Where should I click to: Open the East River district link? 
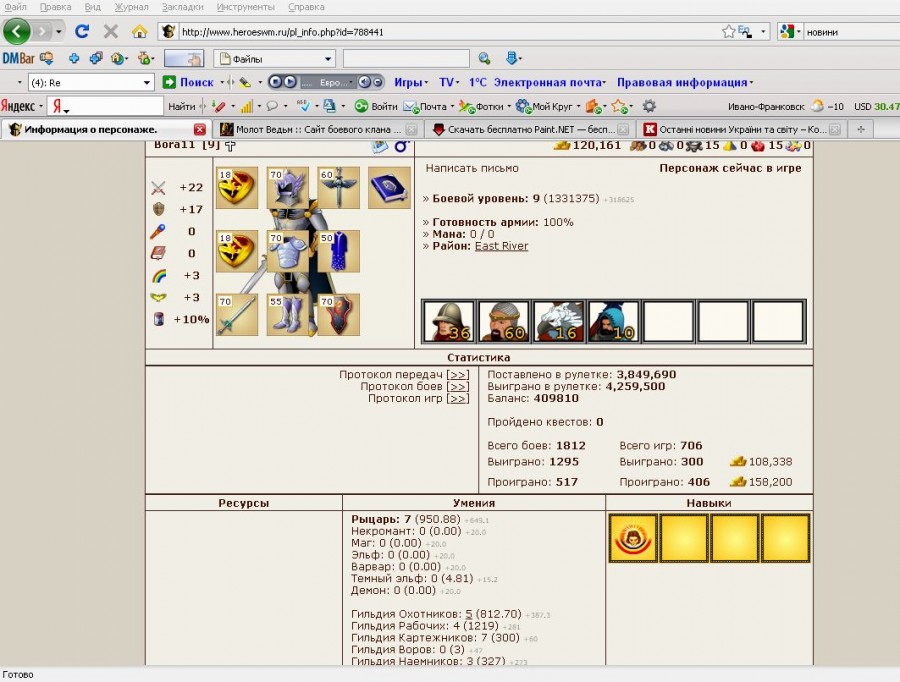(501, 246)
